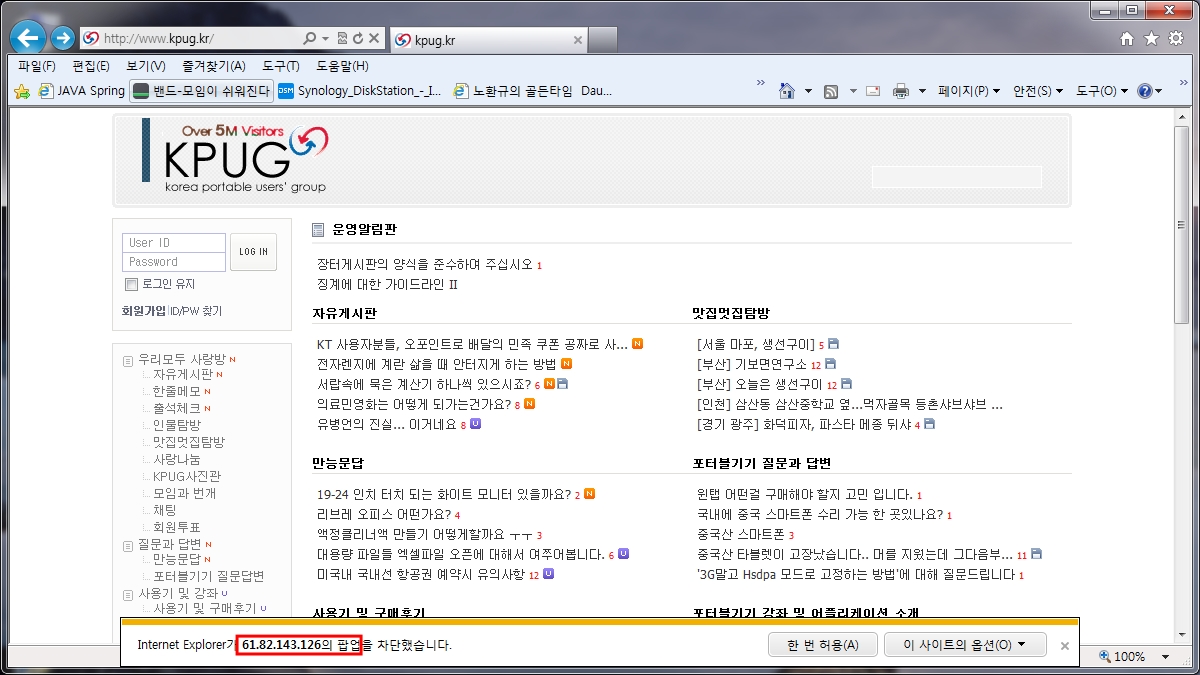The image size is (1200, 675).
Task: Toggle Compatibility View icon in address bar
Action: [x=342, y=39]
